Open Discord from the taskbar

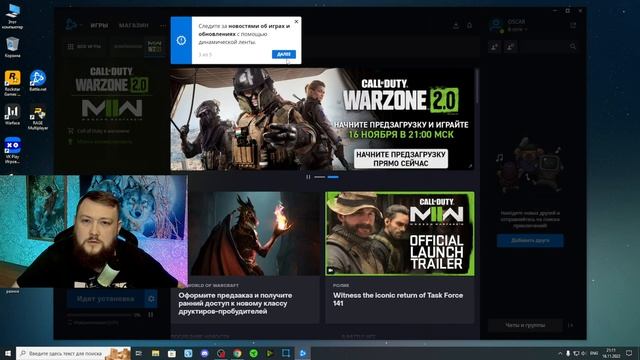tap(204, 353)
